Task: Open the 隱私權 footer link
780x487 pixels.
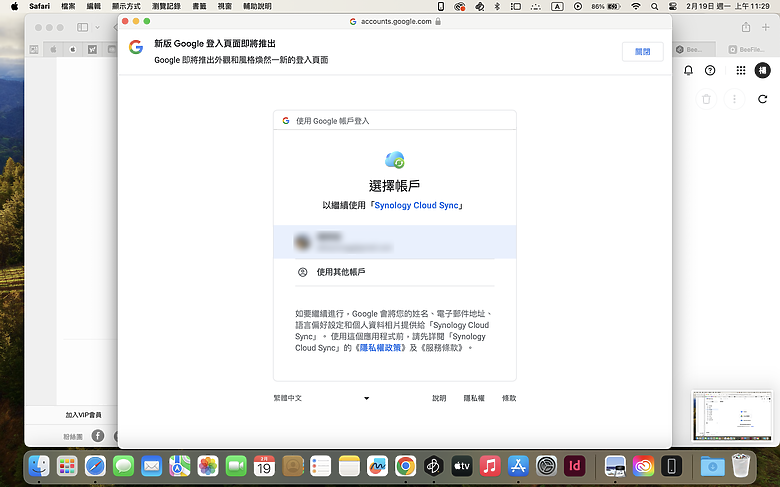Action: pos(474,398)
